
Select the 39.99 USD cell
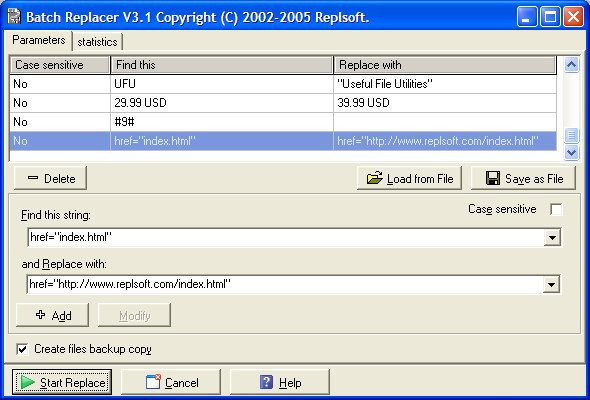[x=445, y=103]
